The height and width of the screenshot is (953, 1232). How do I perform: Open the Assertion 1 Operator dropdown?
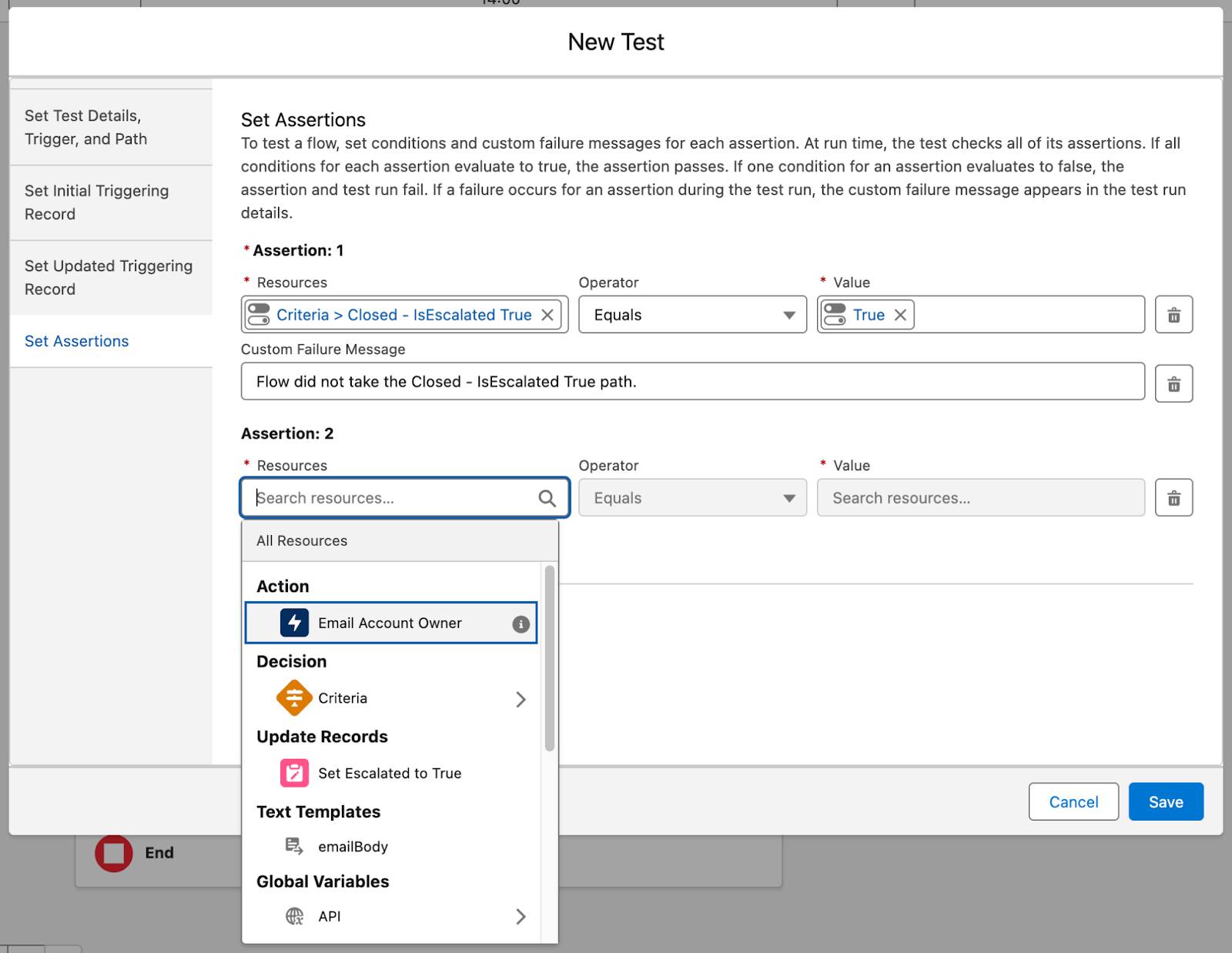click(x=692, y=315)
